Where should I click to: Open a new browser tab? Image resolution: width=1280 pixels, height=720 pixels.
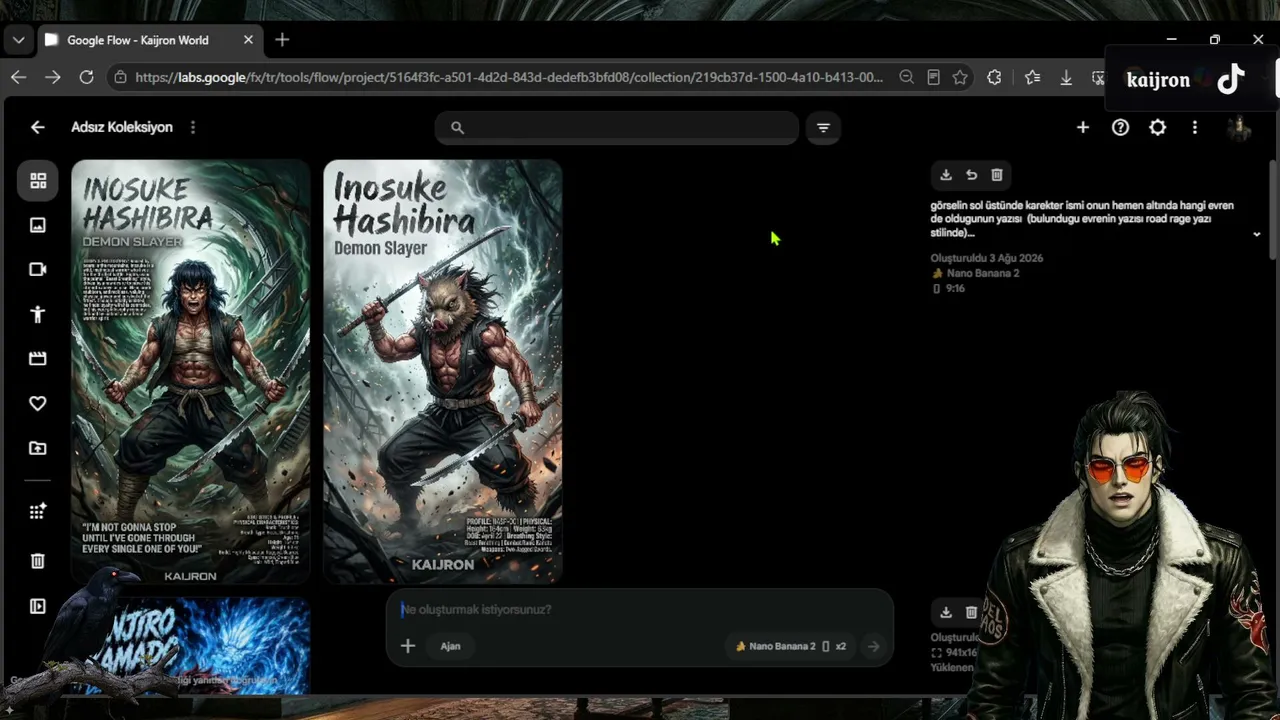(282, 40)
